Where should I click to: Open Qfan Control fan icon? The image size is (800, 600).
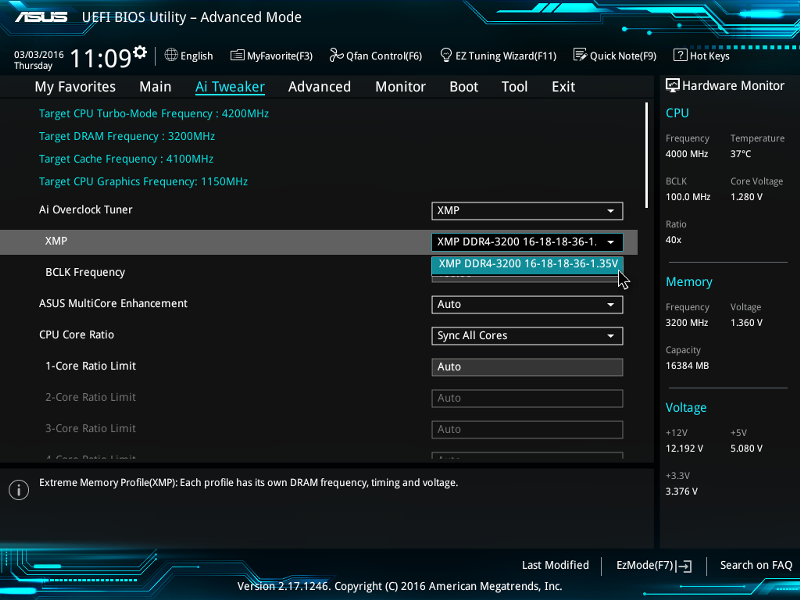pos(336,55)
